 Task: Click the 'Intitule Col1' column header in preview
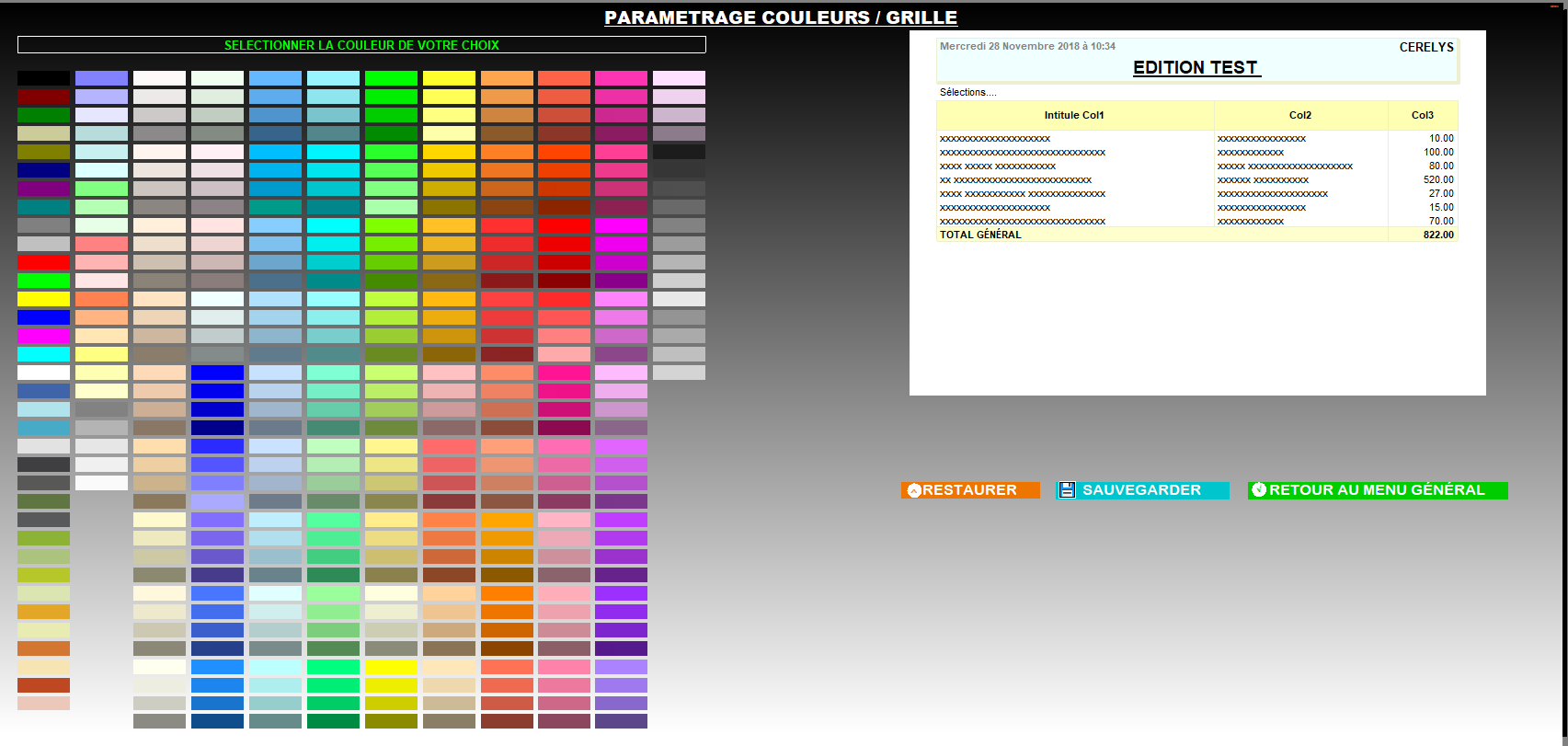click(1074, 115)
